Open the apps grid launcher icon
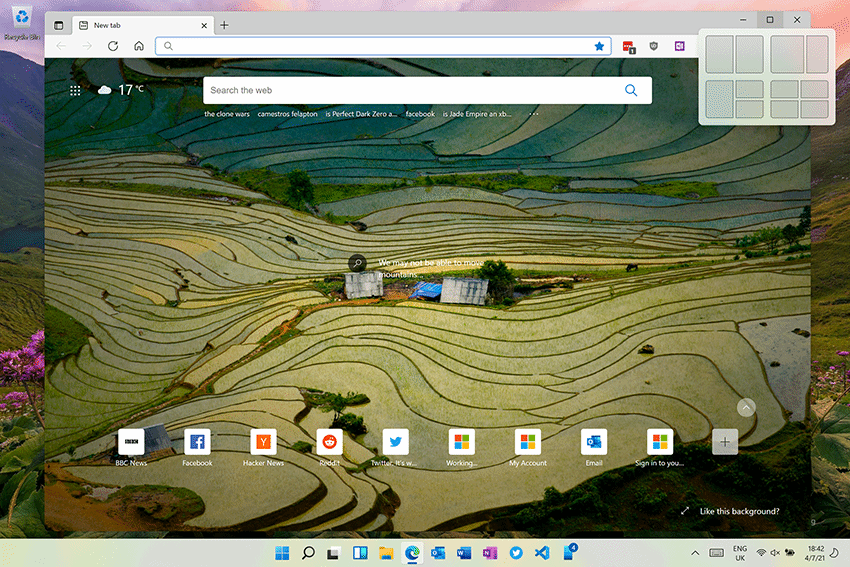850x567 pixels. pos(75,91)
